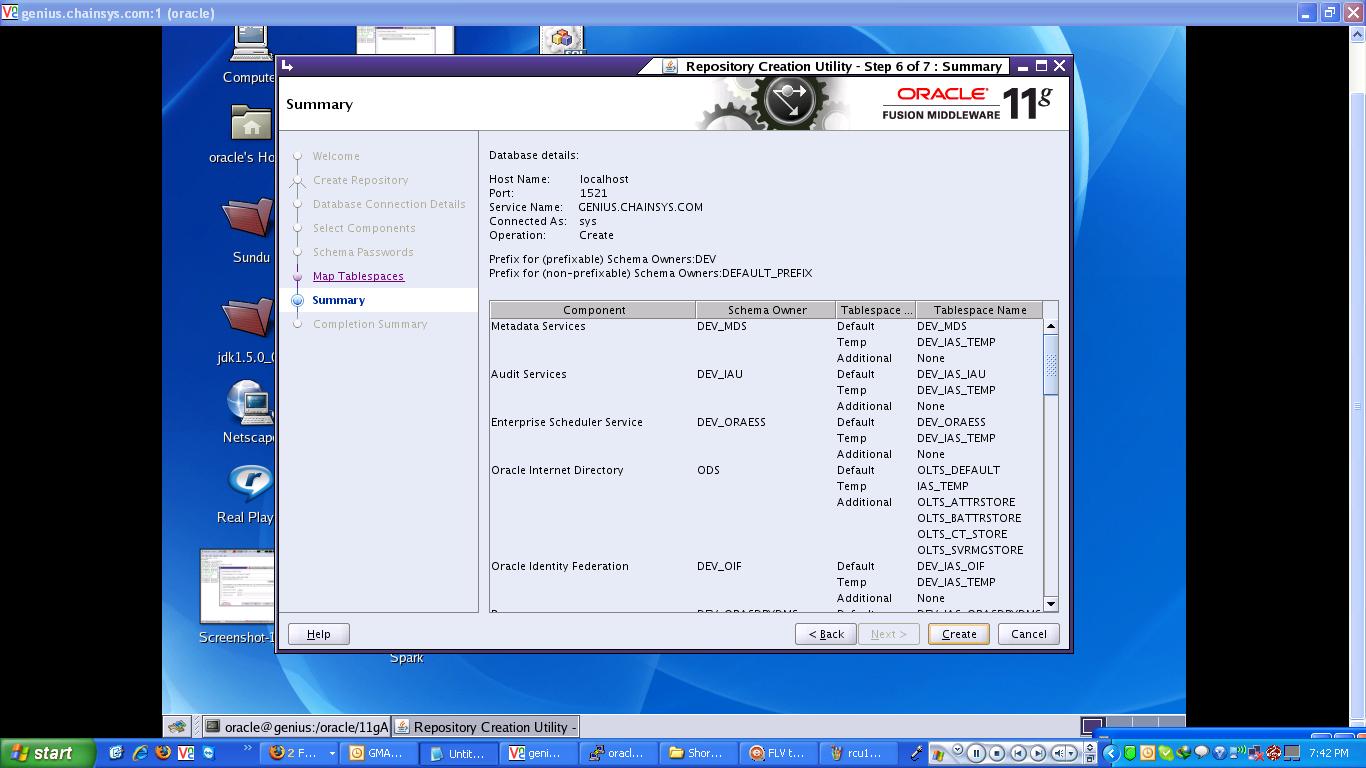
Task: Open the taskbar clock showing 7:42 PM
Action: tap(1328, 753)
